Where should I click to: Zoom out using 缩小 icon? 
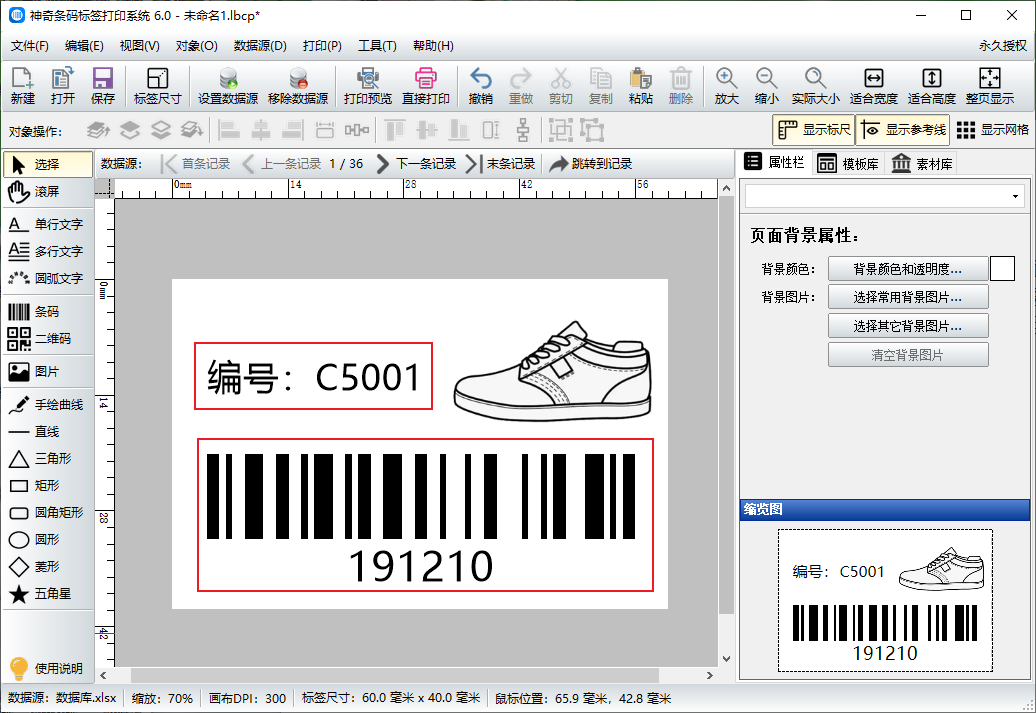click(766, 86)
